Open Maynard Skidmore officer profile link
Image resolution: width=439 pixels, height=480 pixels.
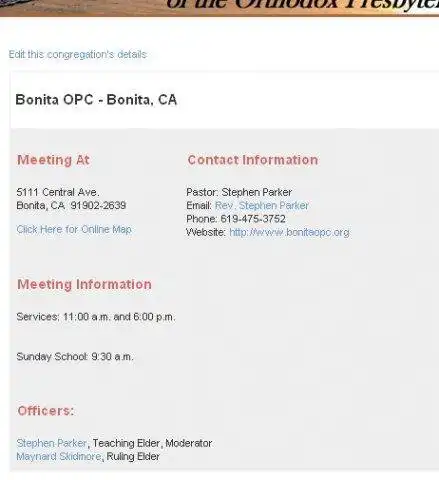(58, 456)
